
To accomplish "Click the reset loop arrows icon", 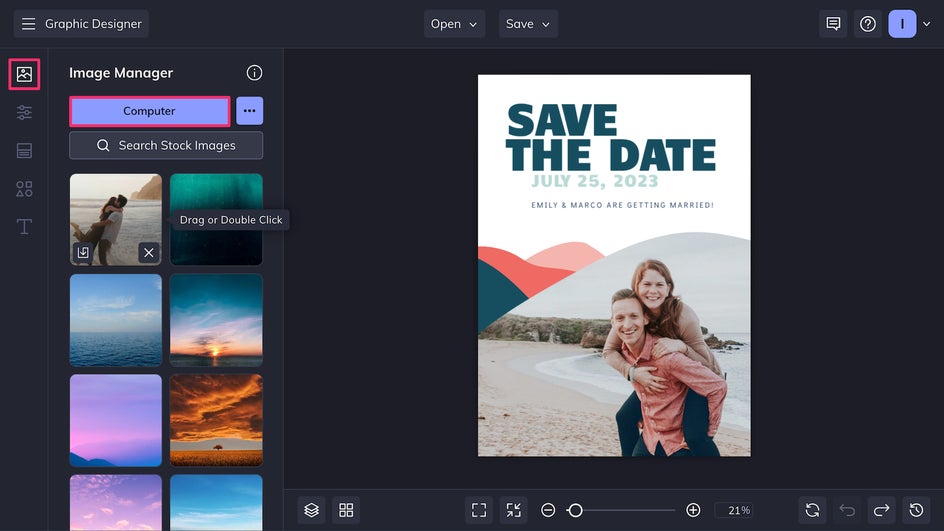I will pyautogui.click(x=812, y=510).
